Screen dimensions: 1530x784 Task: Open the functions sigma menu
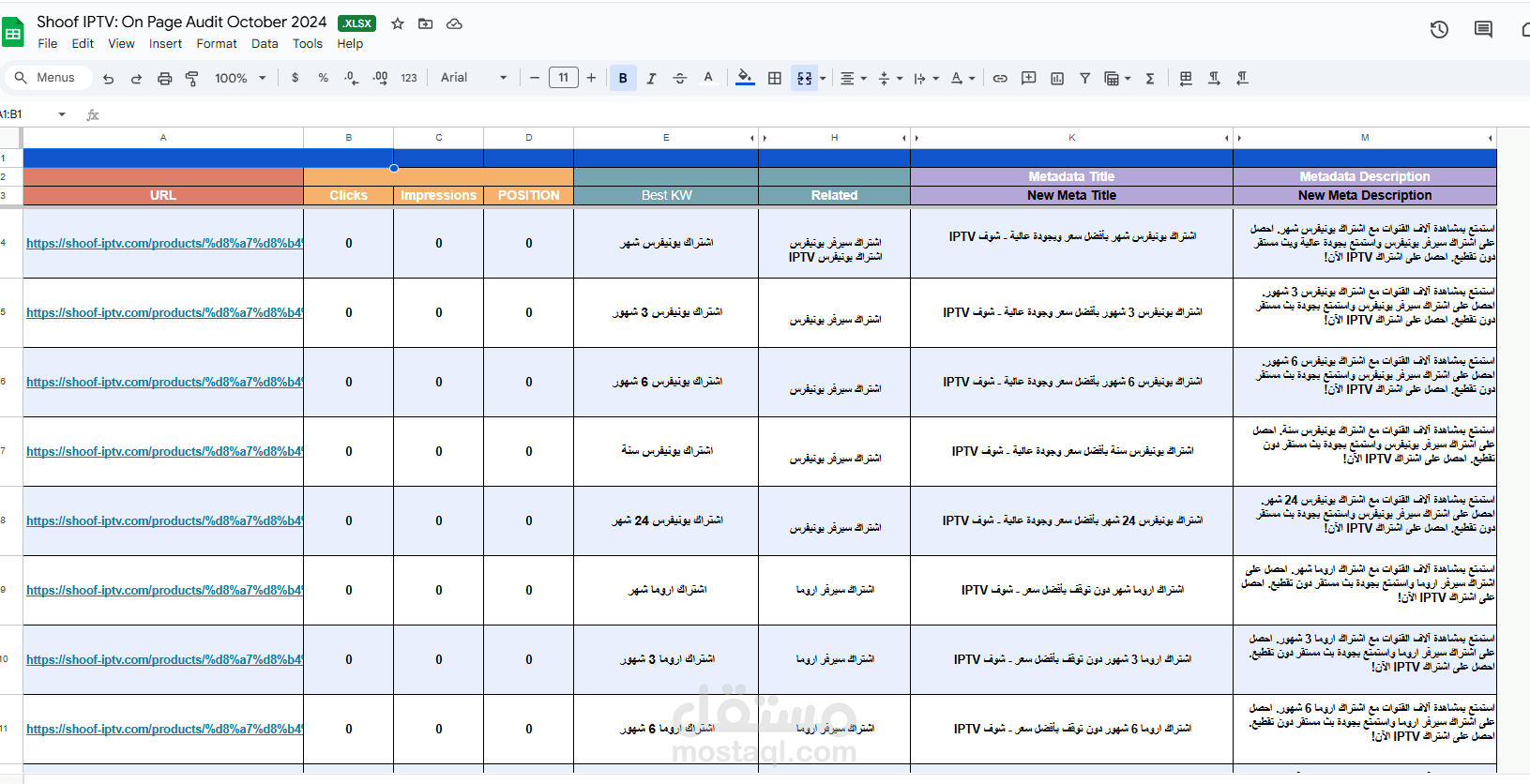point(1150,79)
